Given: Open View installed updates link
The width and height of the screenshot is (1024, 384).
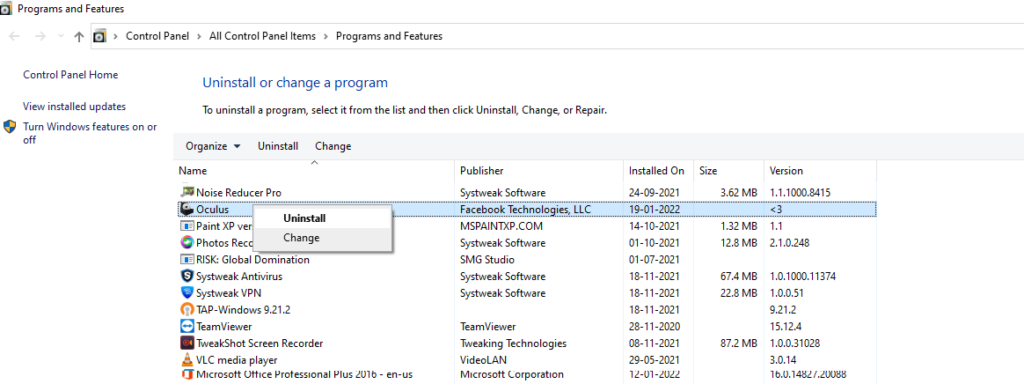Looking at the screenshot, I should tap(74, 106).
